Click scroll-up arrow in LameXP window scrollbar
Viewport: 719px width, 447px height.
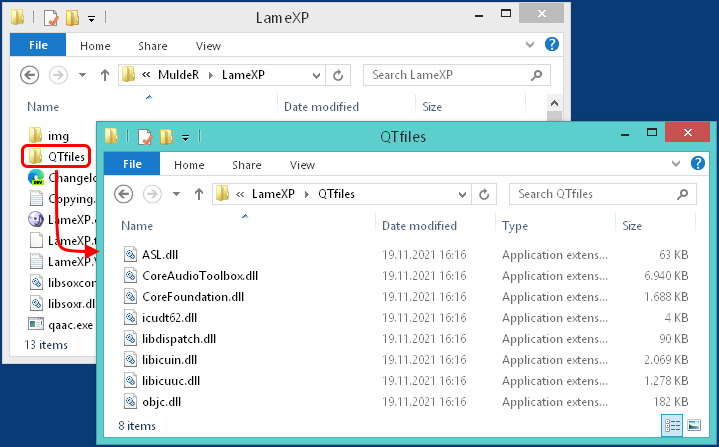[x=554, y=103]
